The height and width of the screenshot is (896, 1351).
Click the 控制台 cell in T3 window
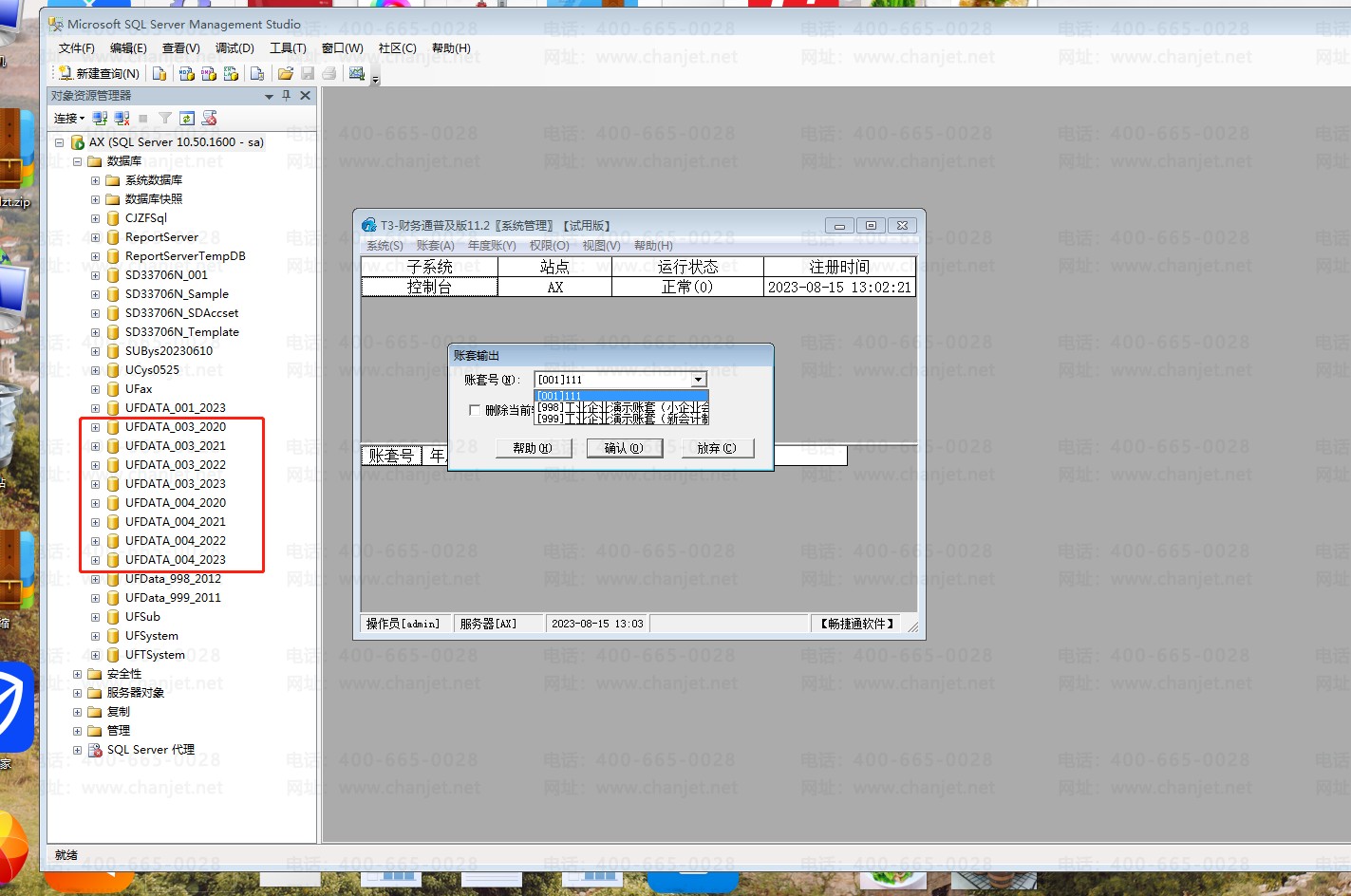(x=429, y=287)
